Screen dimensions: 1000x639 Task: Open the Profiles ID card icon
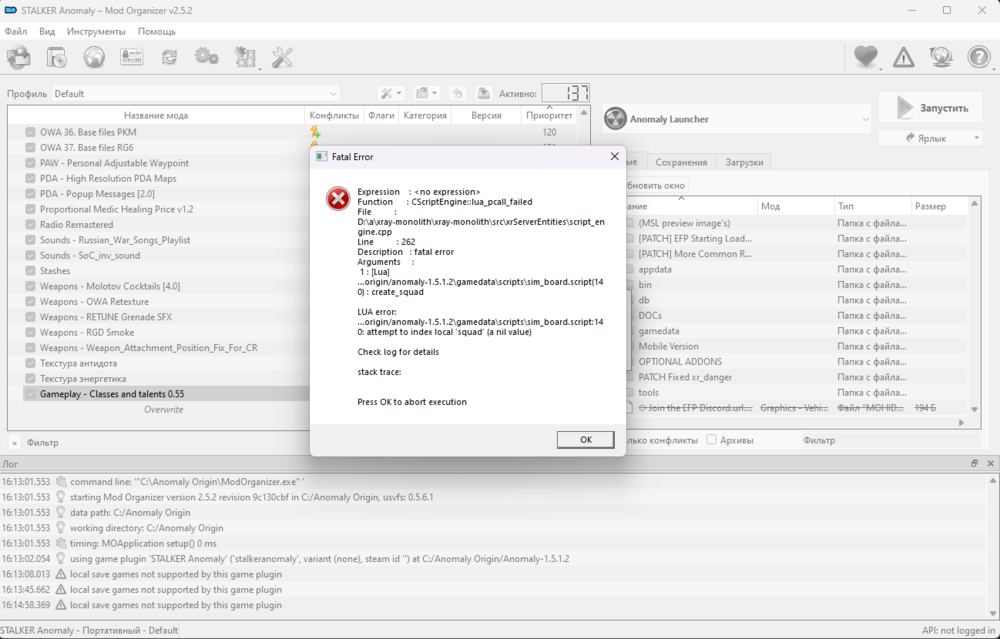(x=132, y=58)
